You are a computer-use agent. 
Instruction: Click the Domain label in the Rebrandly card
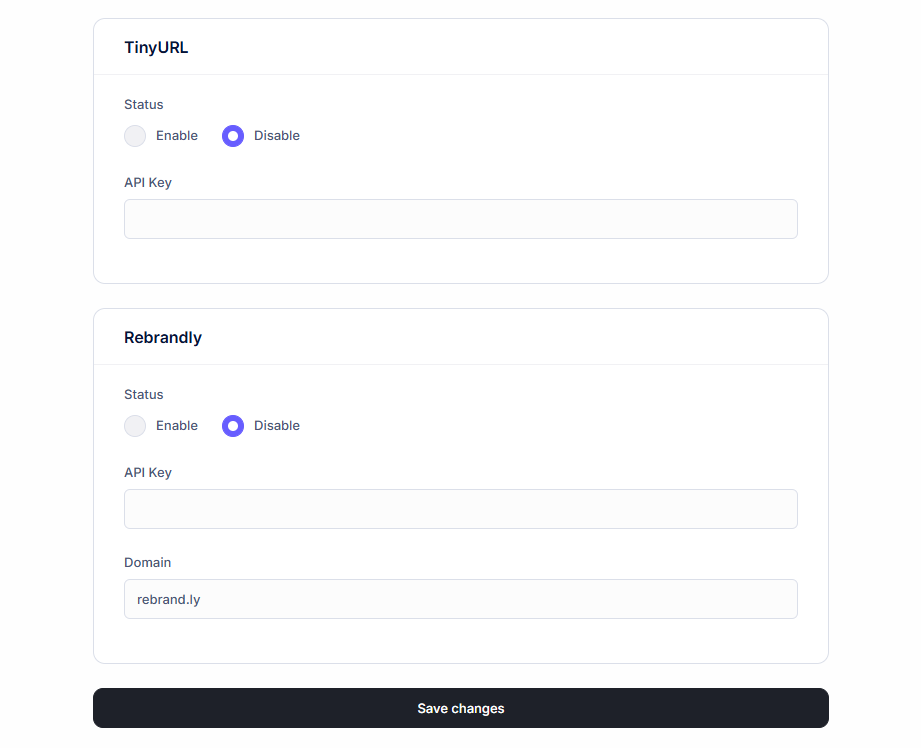pyautogui.click(x=148, y=562)
